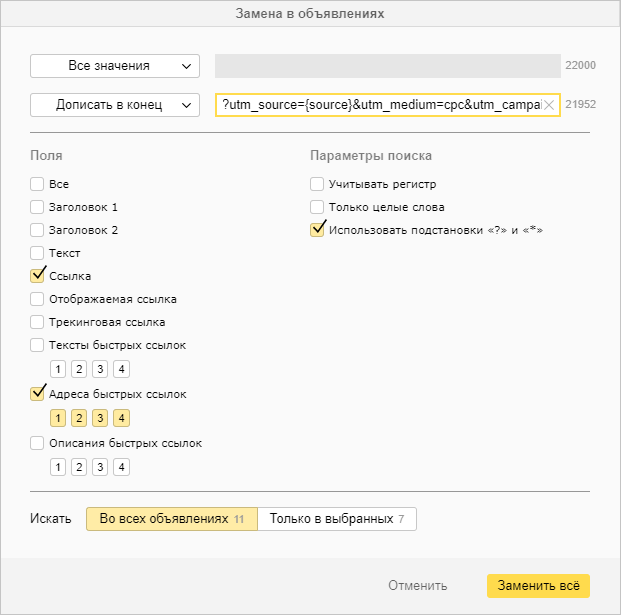621x615 pixels.
Task: Toggle quick link number 3 under Тексты быстрых ссылок
Action: pos(101,370)
